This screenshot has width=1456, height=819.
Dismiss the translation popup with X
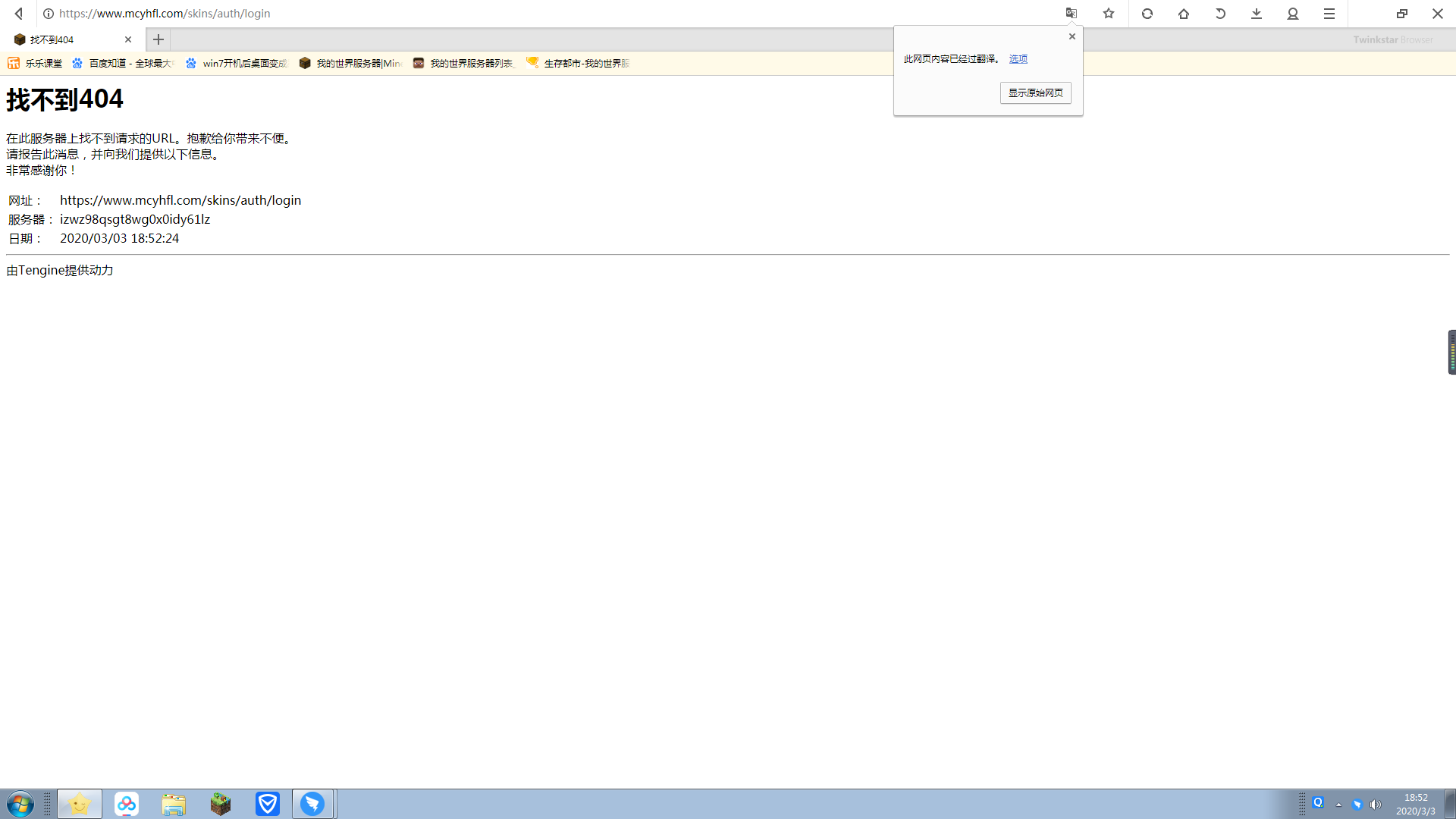click(1072, 36)
